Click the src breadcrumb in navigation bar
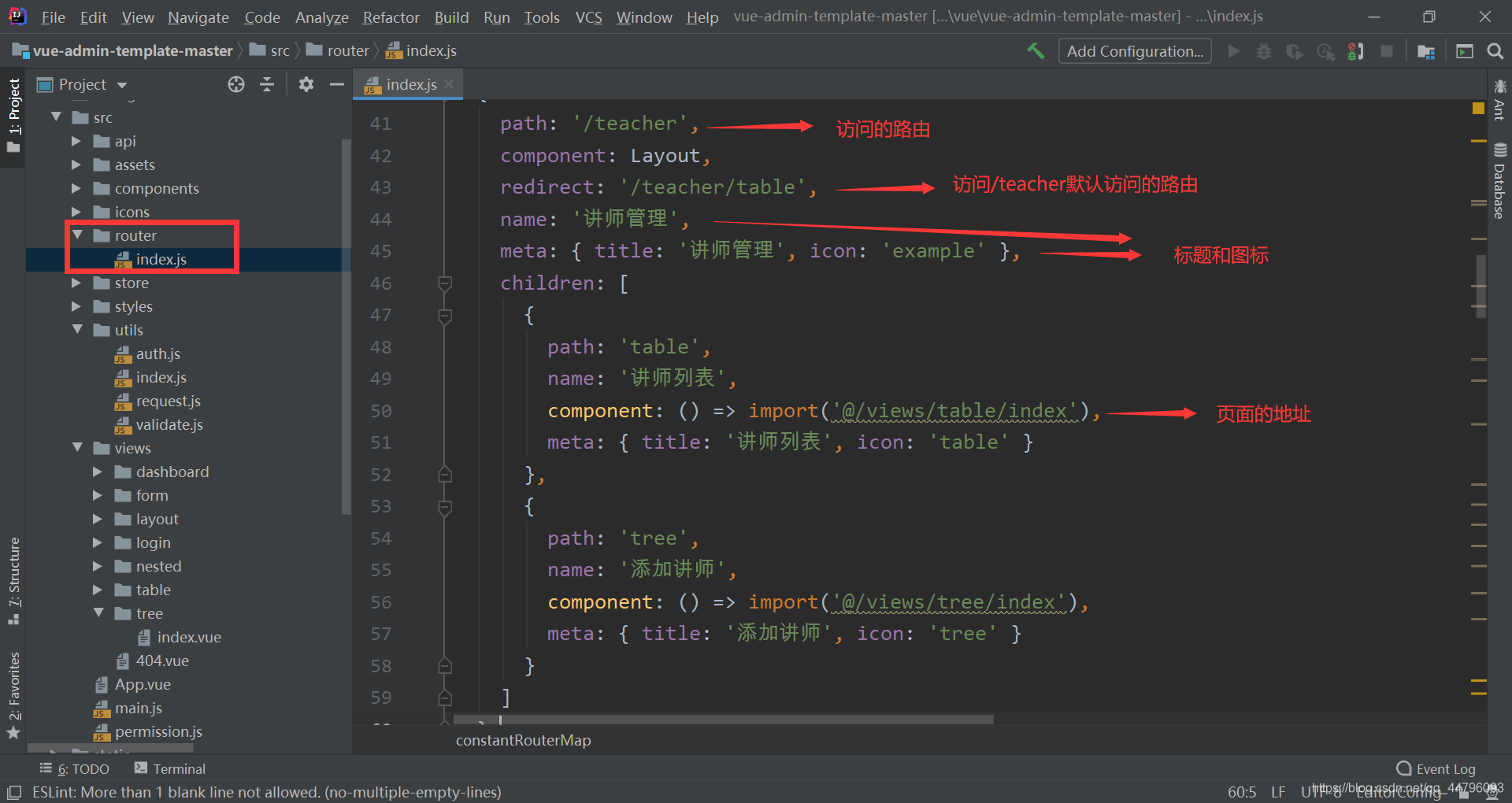The width and height of the screenshot is (1512, 803). 270,50
